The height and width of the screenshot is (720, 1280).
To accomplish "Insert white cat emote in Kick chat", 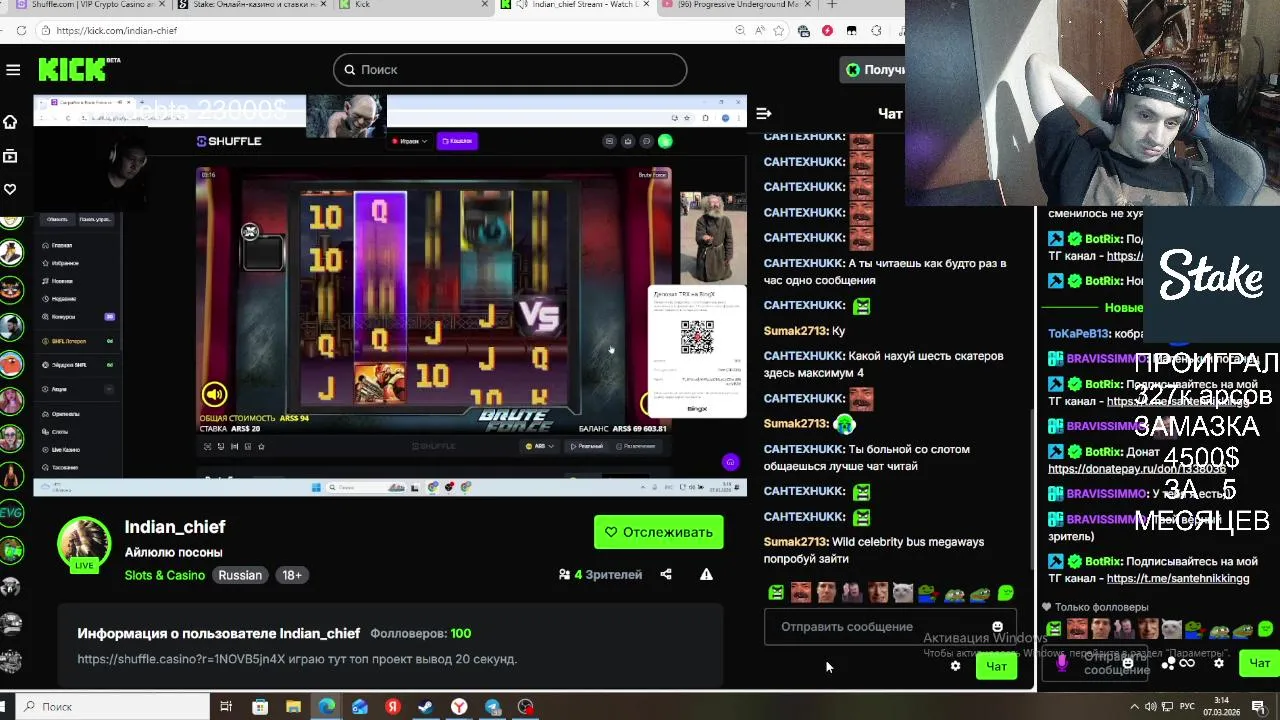I will point(903,593).
